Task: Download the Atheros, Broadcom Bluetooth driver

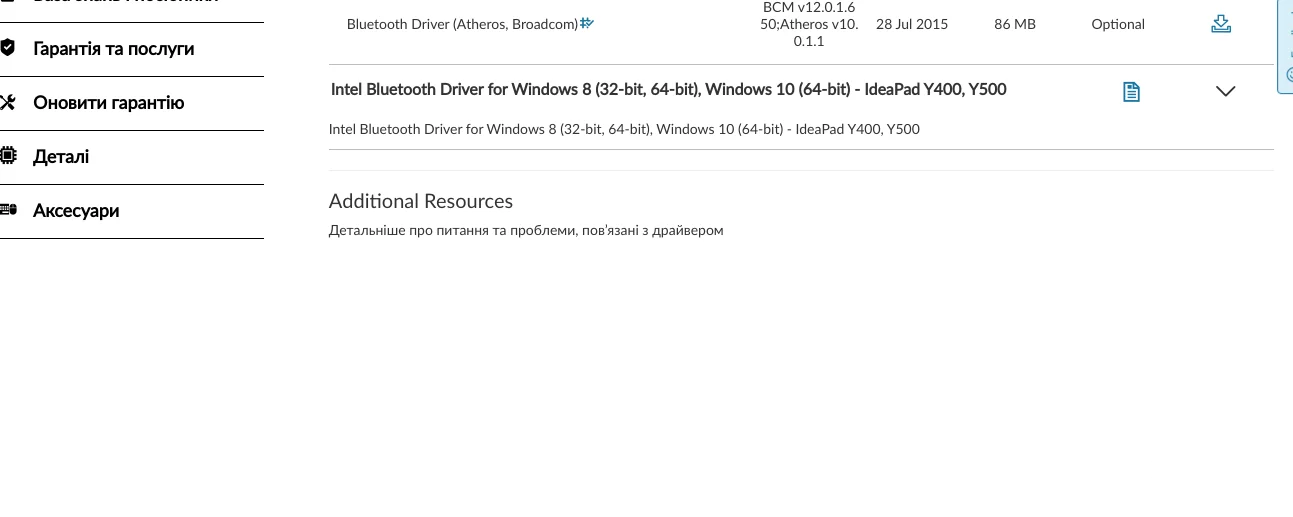Action: pos(1220,24)
